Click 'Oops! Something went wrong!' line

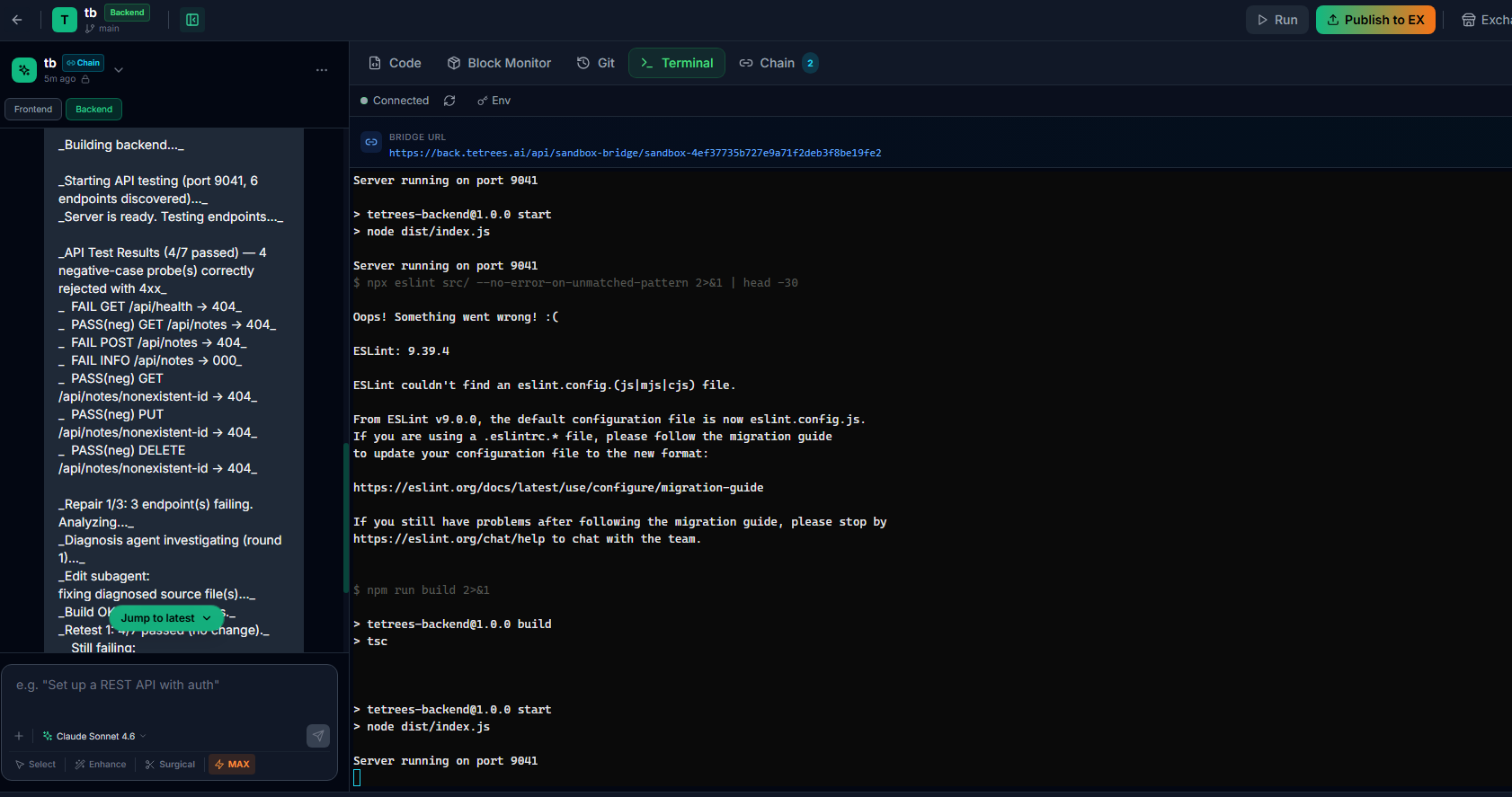456,317
